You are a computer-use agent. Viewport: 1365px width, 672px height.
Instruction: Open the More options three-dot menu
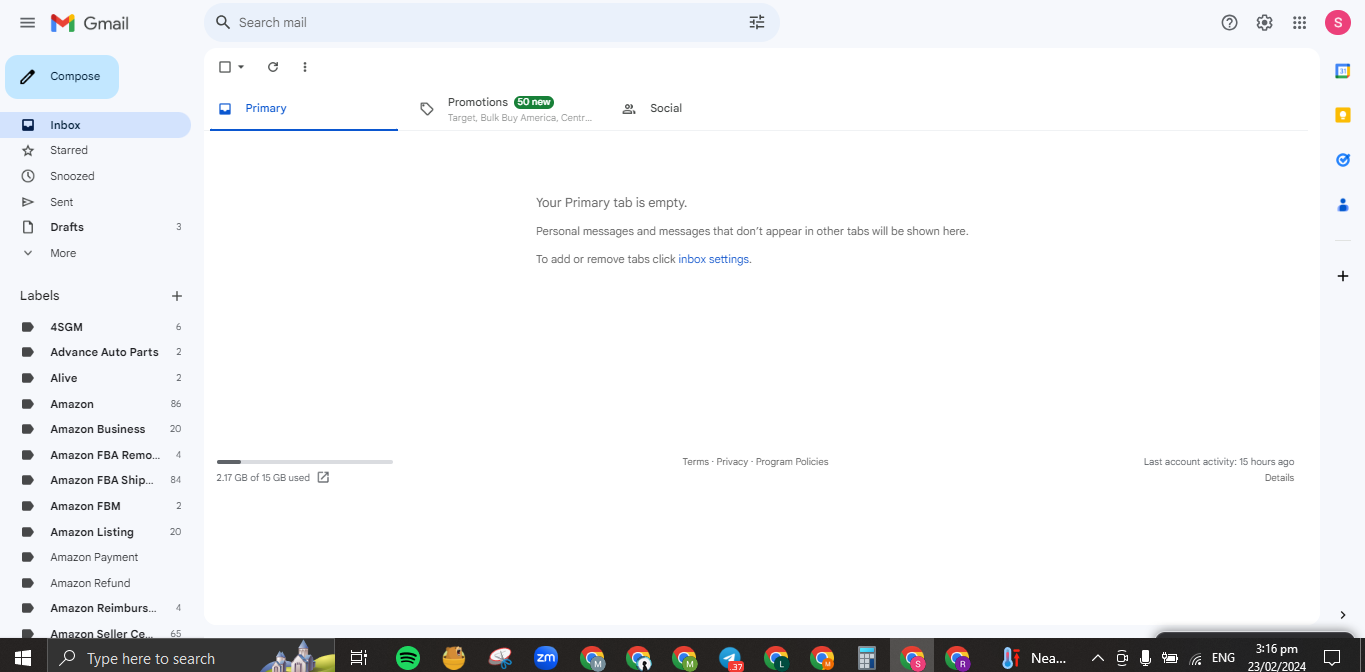pyautogui.click(x=305, y=67)
